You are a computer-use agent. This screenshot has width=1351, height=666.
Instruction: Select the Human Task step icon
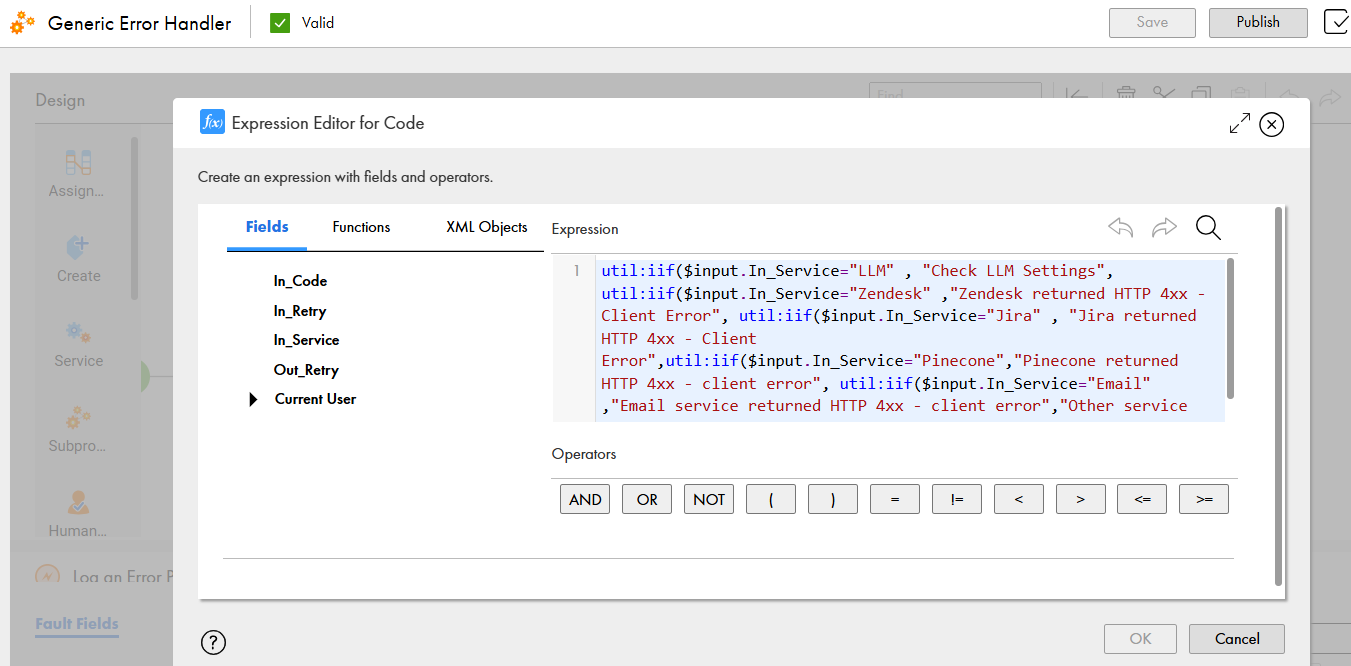(x=78, y=502)
